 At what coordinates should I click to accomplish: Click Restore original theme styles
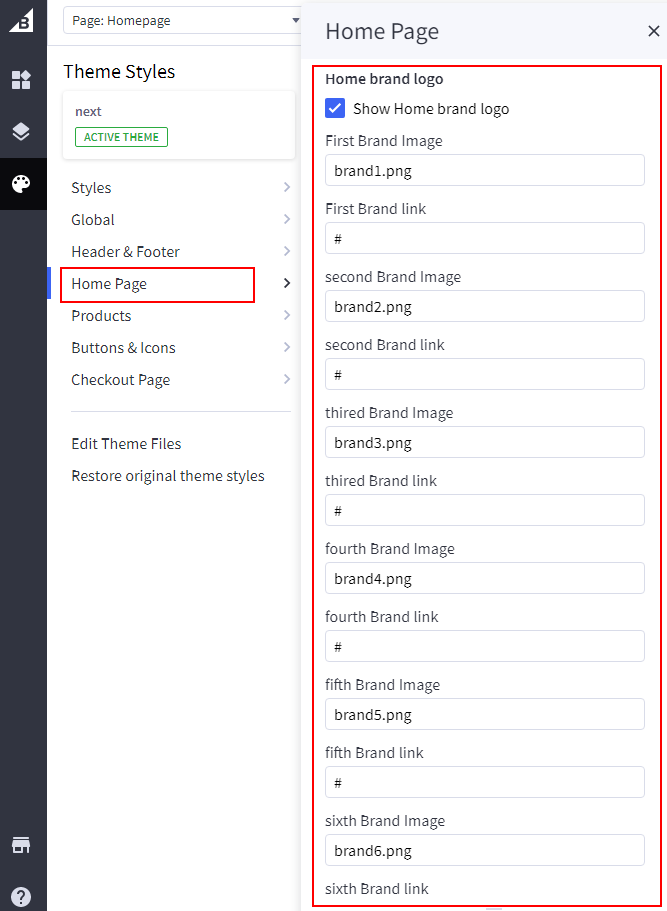click(x=168, y=476)
